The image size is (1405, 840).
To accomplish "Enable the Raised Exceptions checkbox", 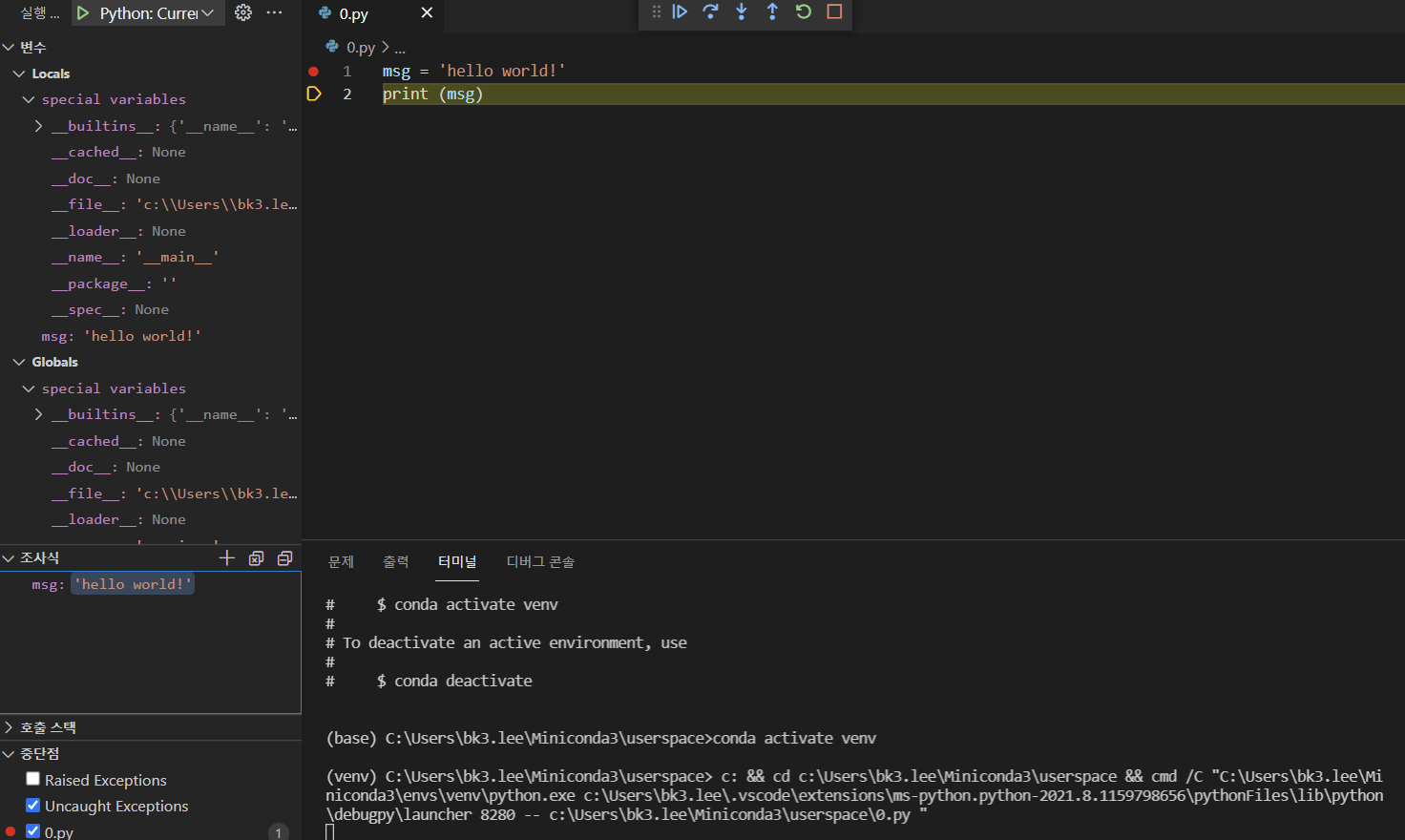I will [x=32, y=779].
